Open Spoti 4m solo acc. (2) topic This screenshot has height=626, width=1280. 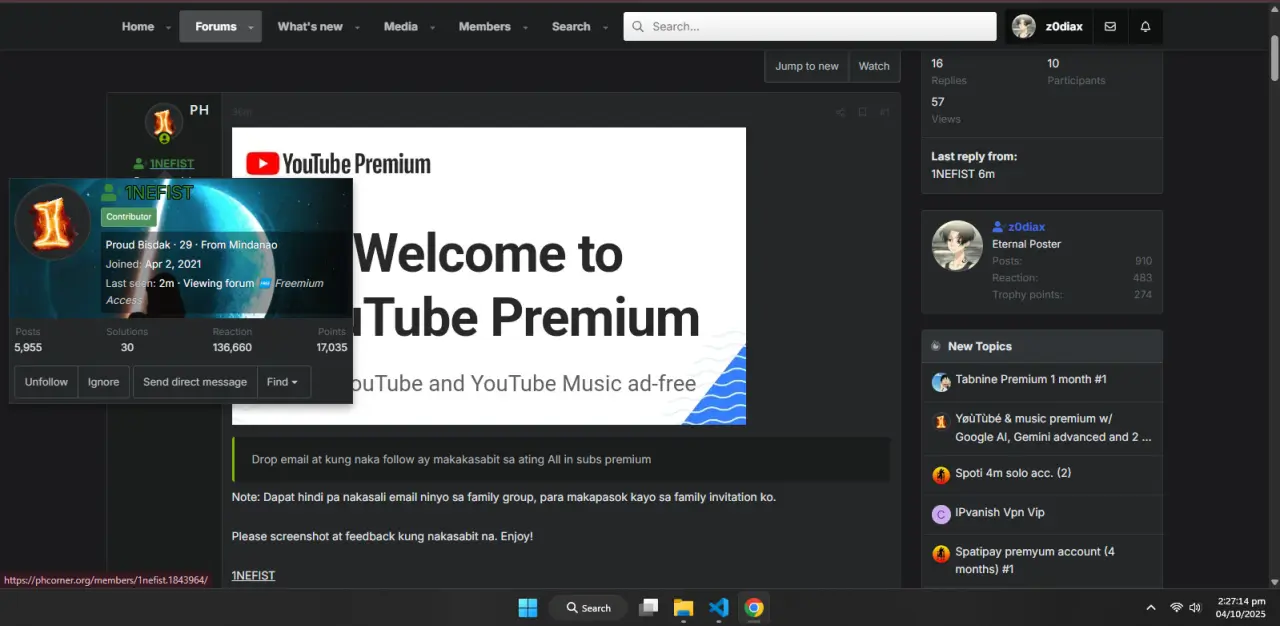click(x=1013, y=473)
